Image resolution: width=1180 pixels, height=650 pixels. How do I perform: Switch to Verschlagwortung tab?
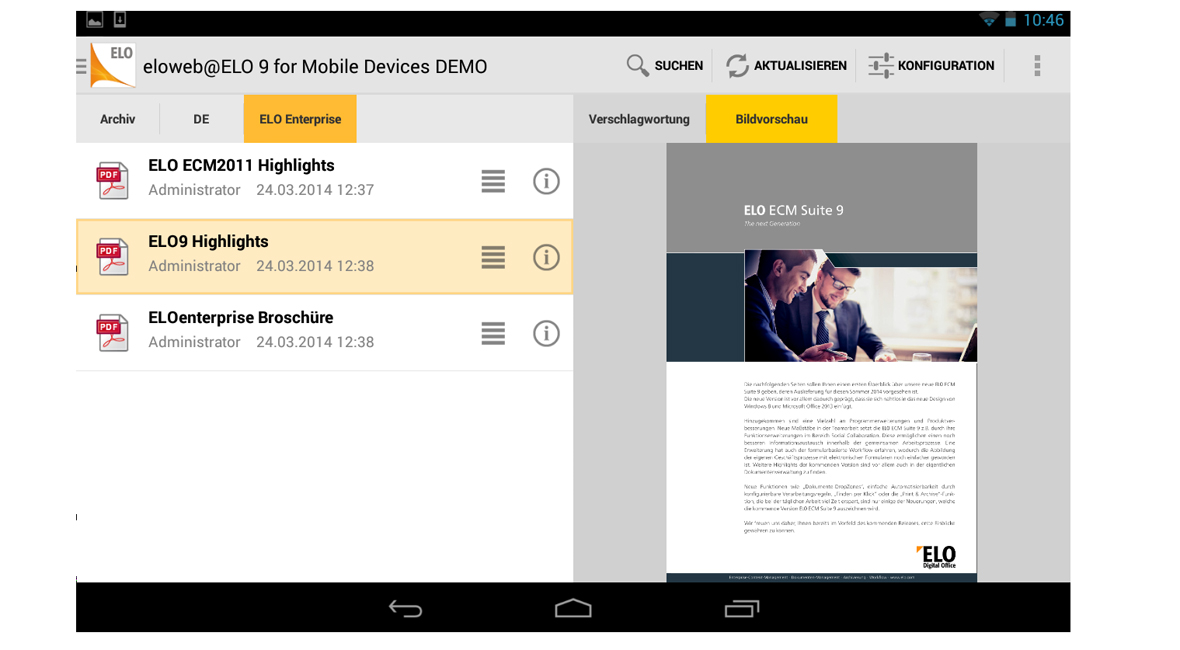[639, 119]
